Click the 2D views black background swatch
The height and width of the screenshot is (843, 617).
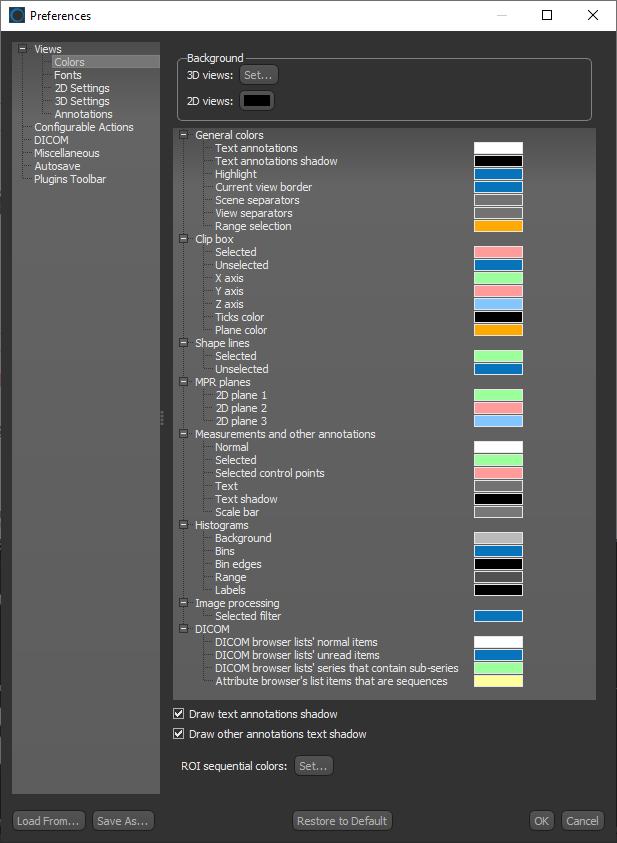tap(256, 101)
